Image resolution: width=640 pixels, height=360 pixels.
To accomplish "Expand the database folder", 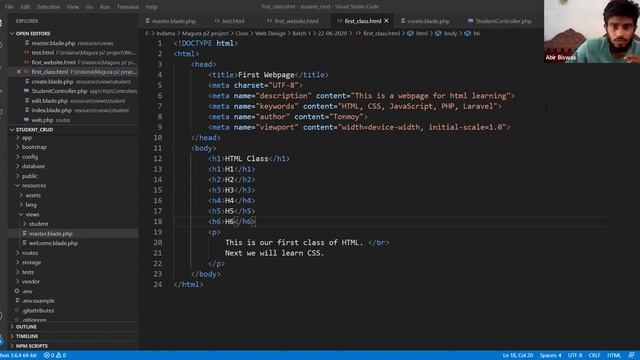I will (x=33, y=167).
